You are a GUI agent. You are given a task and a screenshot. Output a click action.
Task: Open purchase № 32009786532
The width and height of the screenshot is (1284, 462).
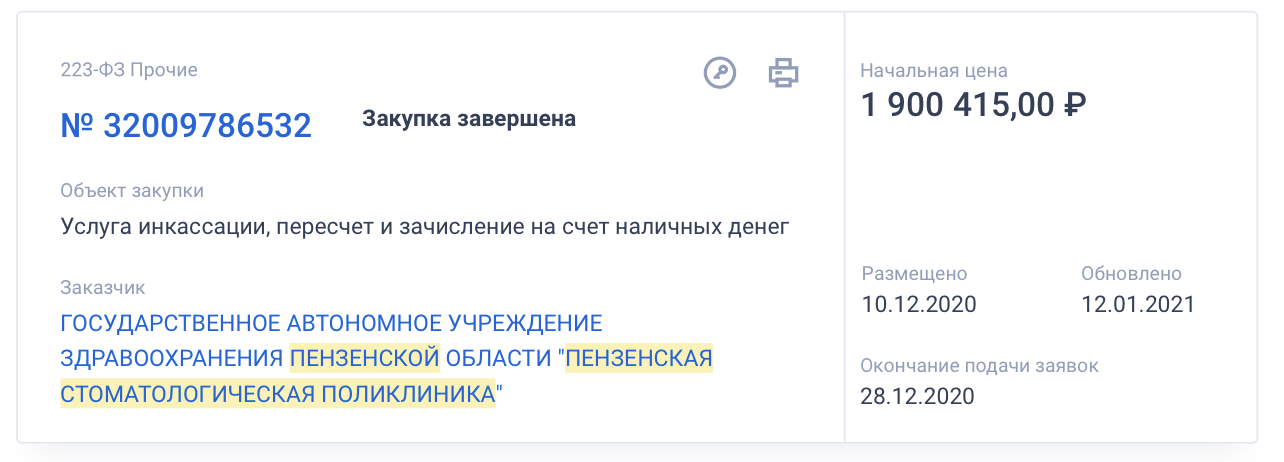tap(186, 125)
